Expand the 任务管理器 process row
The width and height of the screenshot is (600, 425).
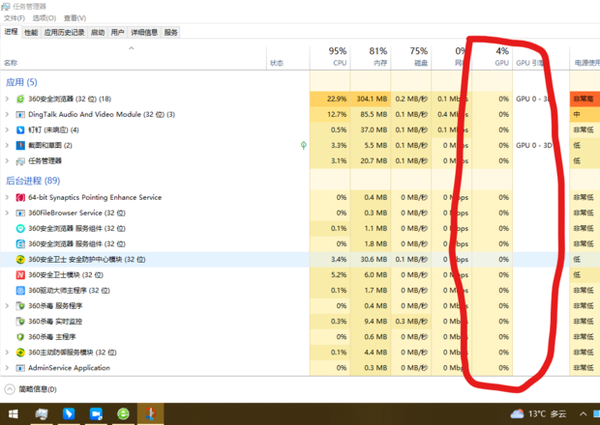tap(7, 161)
